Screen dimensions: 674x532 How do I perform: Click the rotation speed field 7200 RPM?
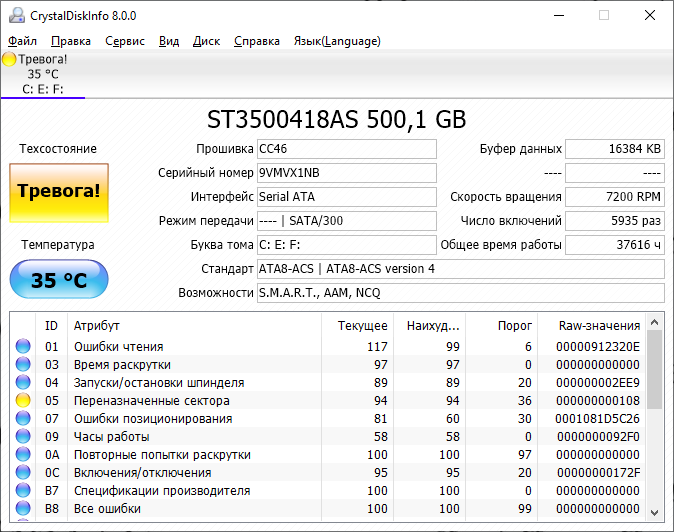tap(615, 197)
